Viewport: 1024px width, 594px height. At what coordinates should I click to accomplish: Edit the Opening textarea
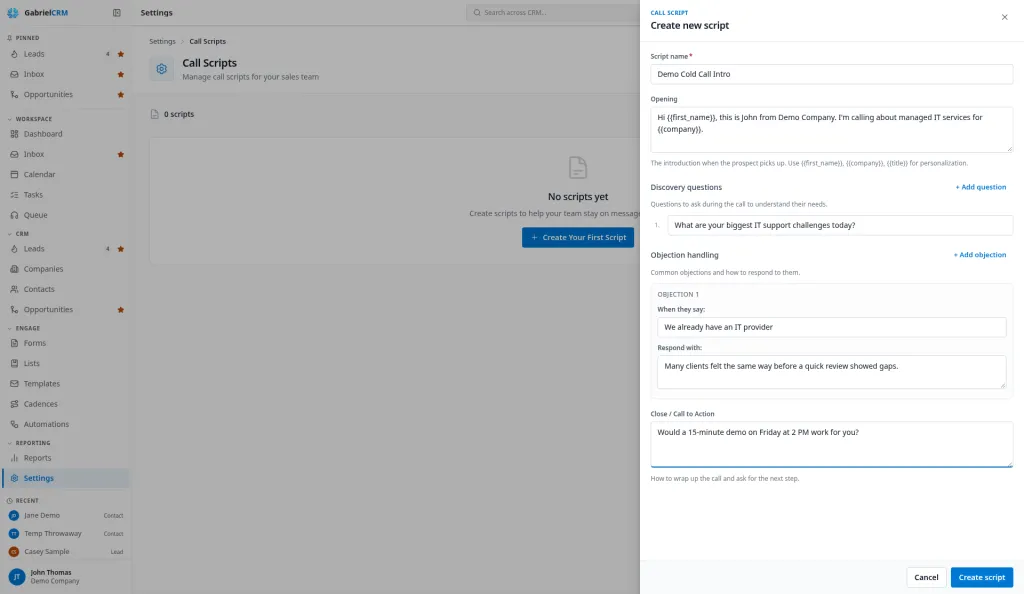pos(831,130)
